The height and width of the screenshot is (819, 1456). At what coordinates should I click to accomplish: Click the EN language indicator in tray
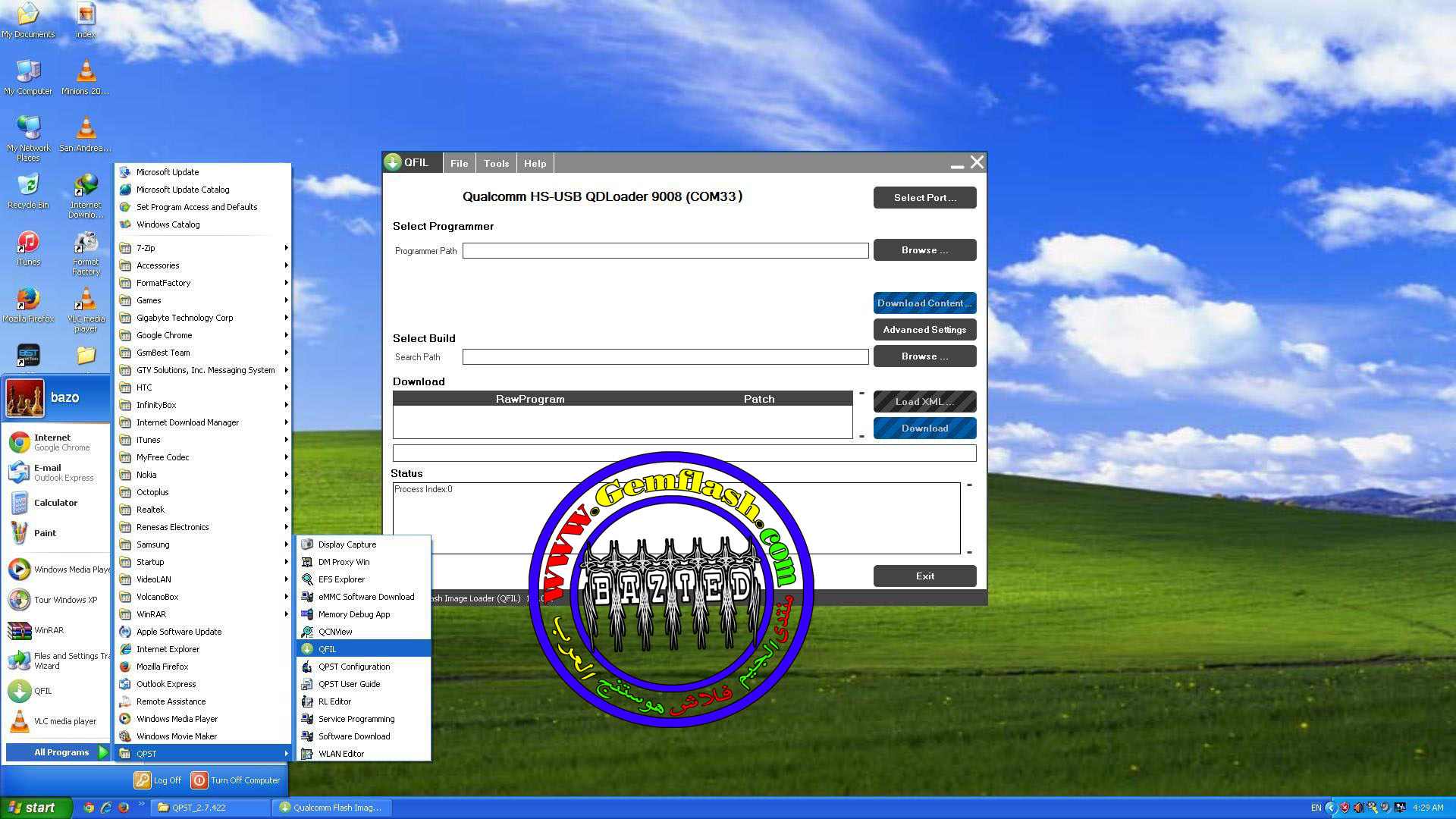tap(1316, 808)
